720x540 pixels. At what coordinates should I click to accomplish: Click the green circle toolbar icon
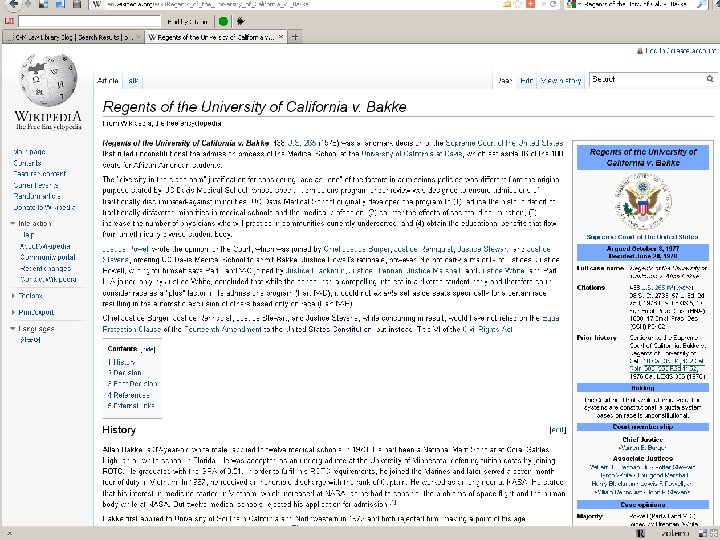pyautogui.click(x=223, y=21)
